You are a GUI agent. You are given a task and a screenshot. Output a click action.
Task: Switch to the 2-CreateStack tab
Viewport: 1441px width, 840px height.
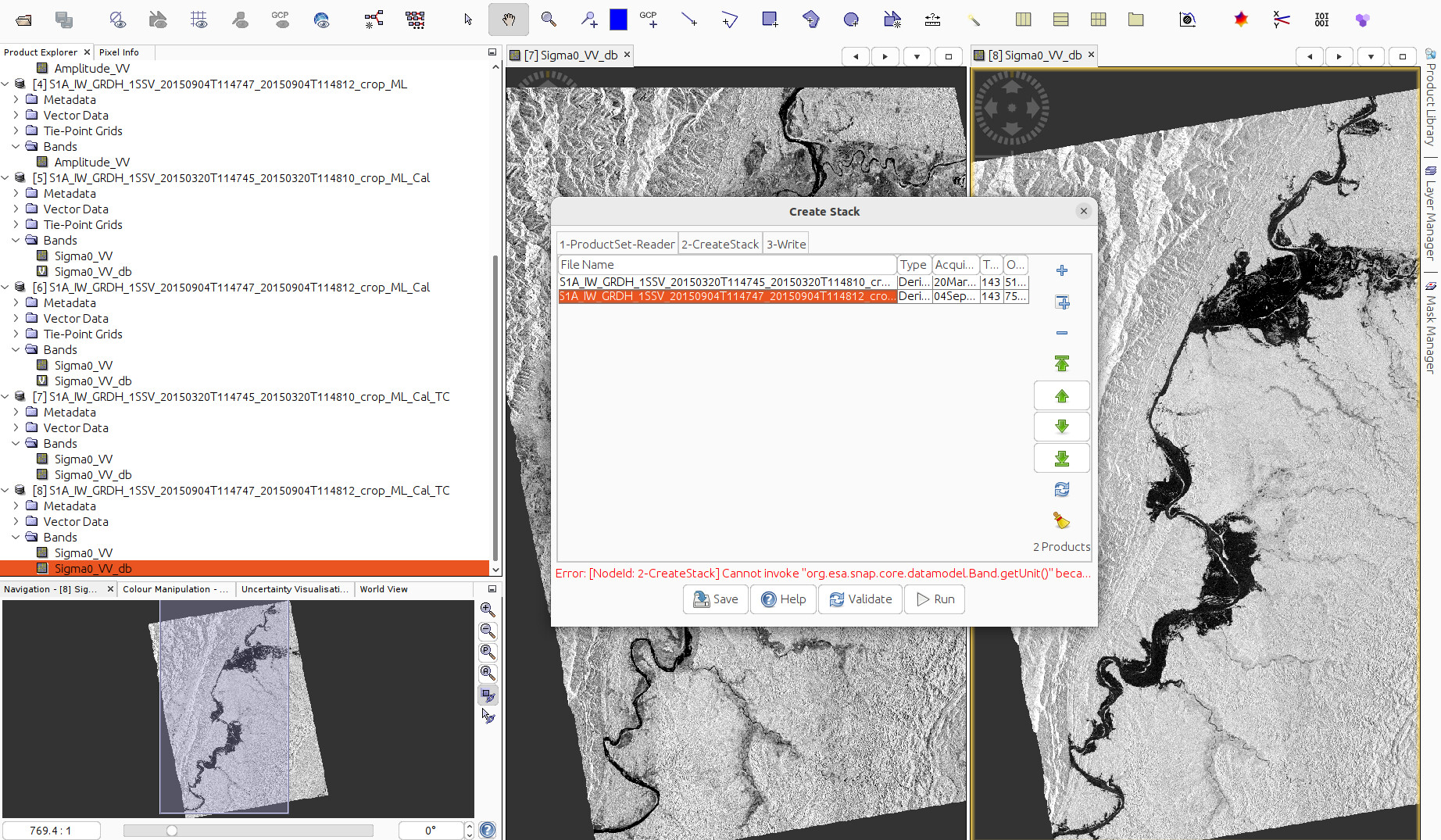720,245
